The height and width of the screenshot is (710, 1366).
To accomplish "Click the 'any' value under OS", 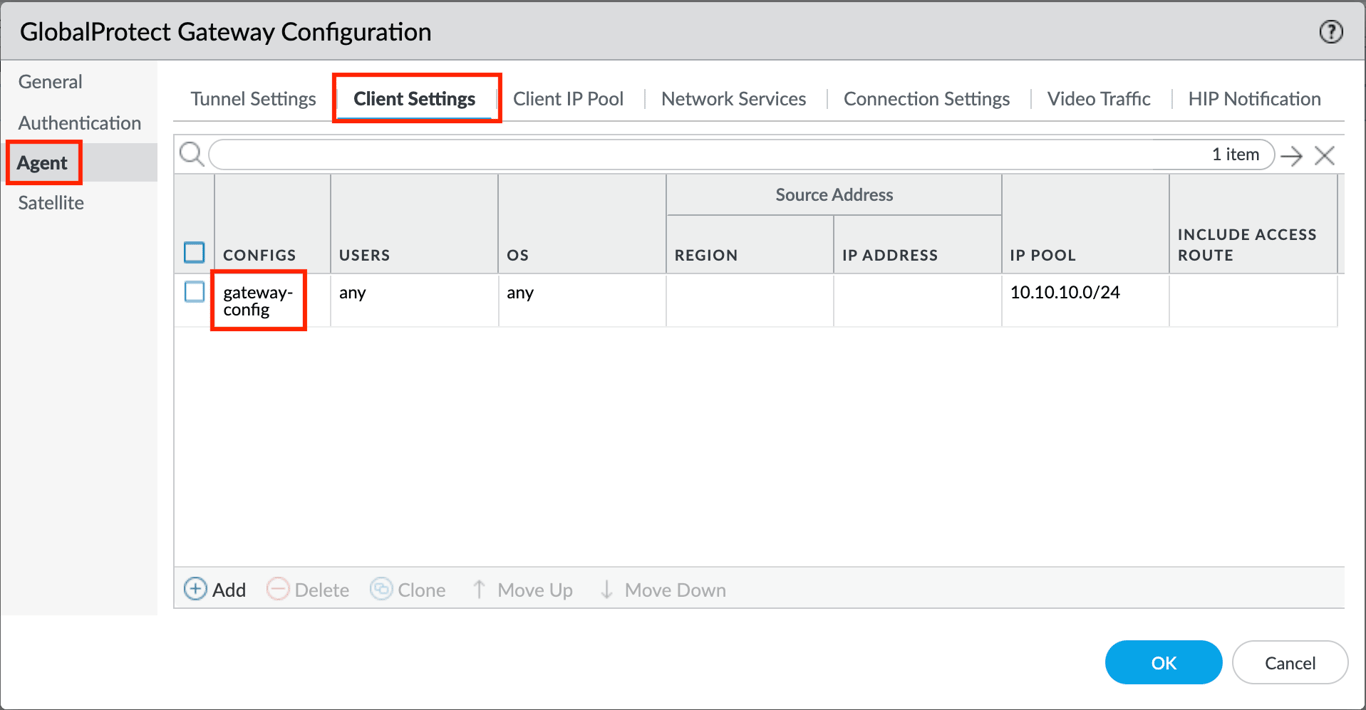I will tap(520, 293).
